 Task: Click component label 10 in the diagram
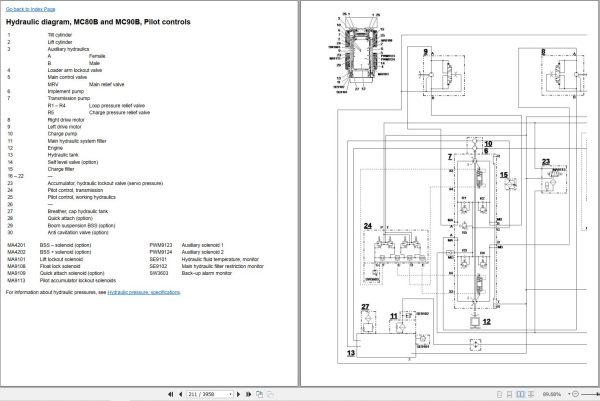pyautogui.click(x=488, y=144)
